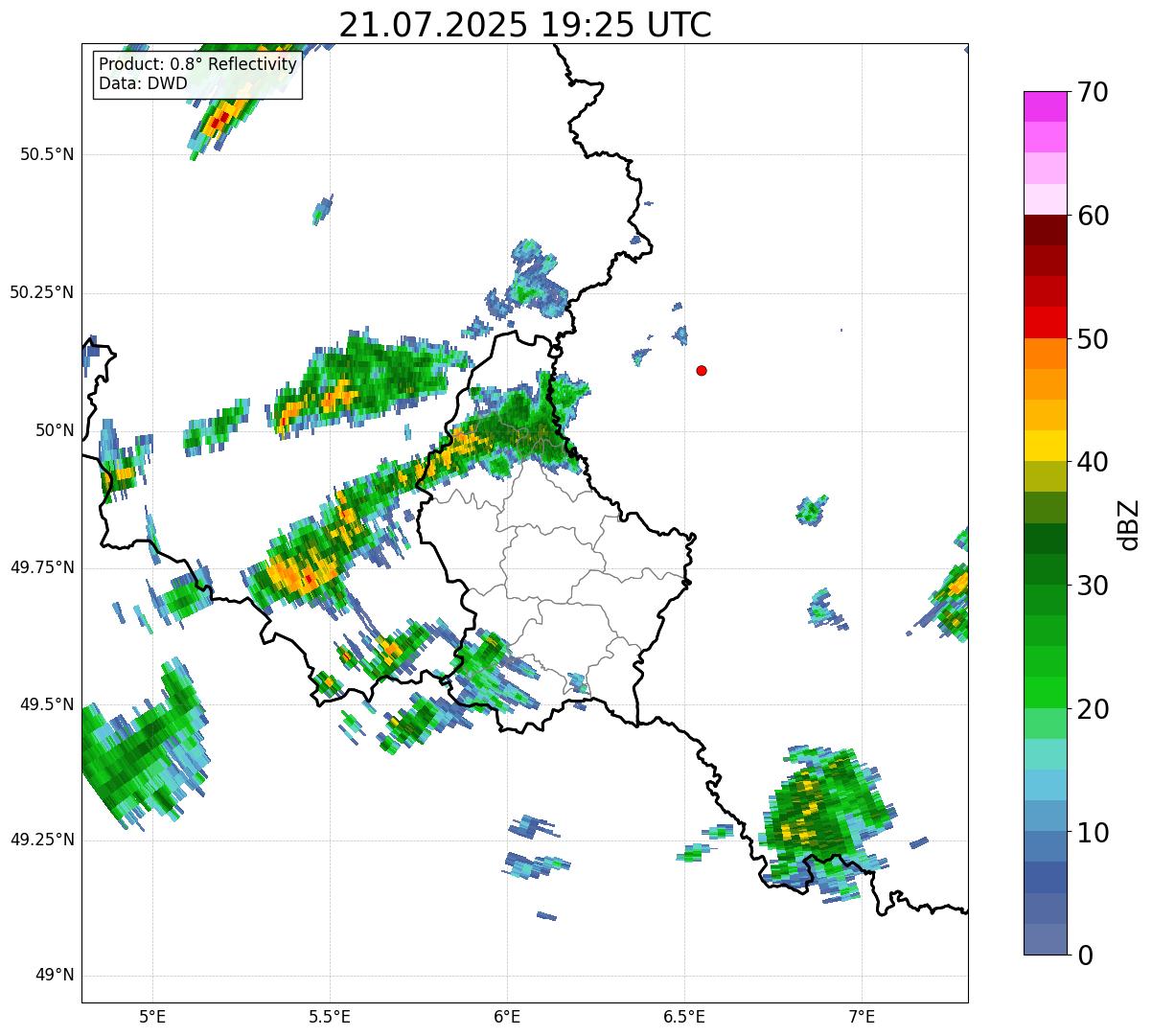Pick the light cyan-blue swatch above 10
This screenshot has height=1036, width=1152.
coord(1045,785)
